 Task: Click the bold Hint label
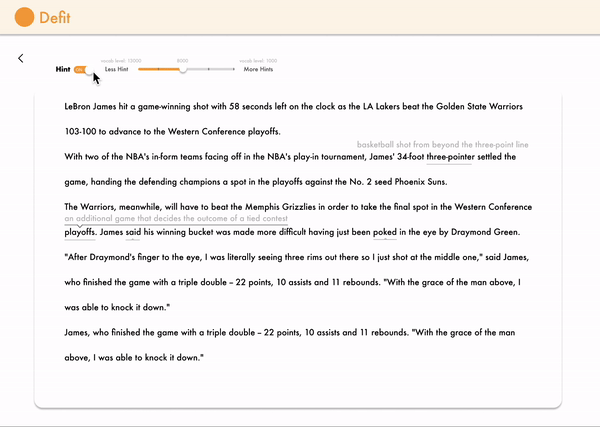click(x=63, y=69)
